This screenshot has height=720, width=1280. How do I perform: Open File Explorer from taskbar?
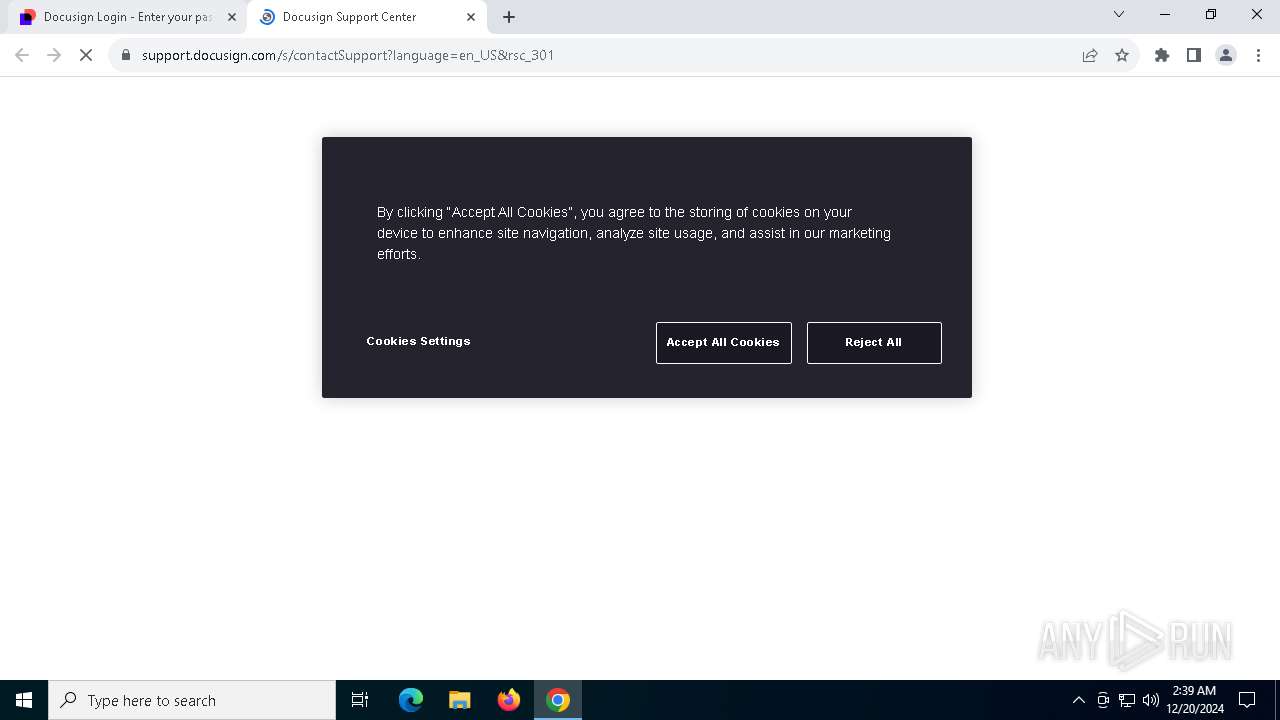click(459, 700)
